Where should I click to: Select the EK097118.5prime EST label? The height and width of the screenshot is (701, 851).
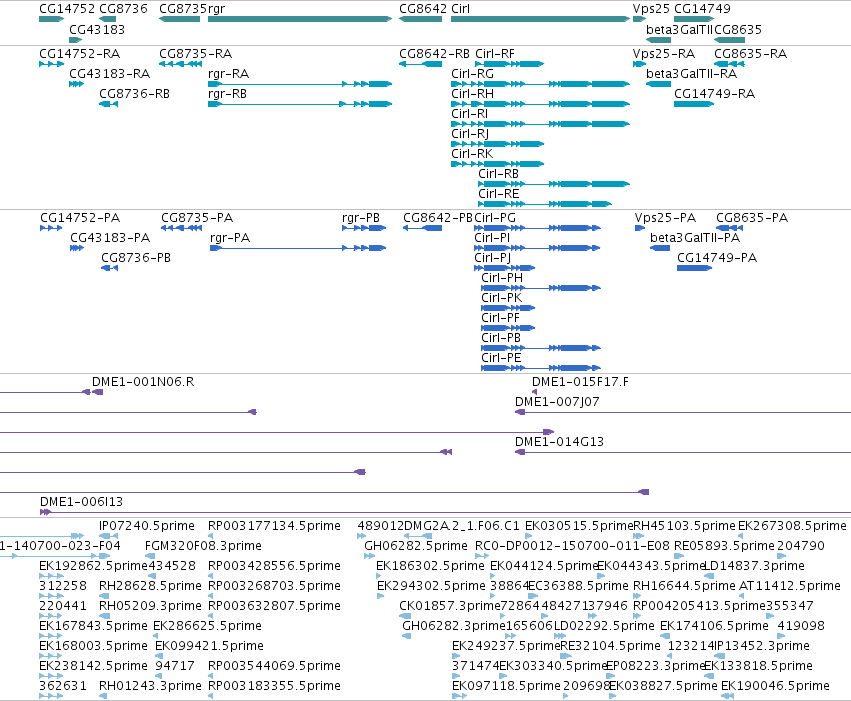(506, 686)
